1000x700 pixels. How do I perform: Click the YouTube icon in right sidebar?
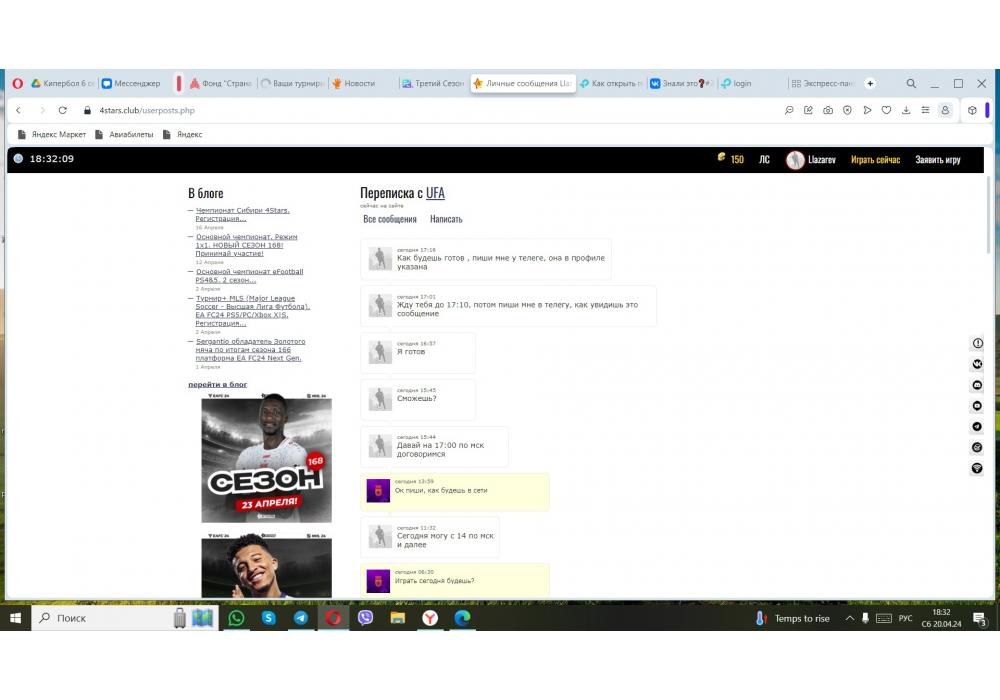977,406
